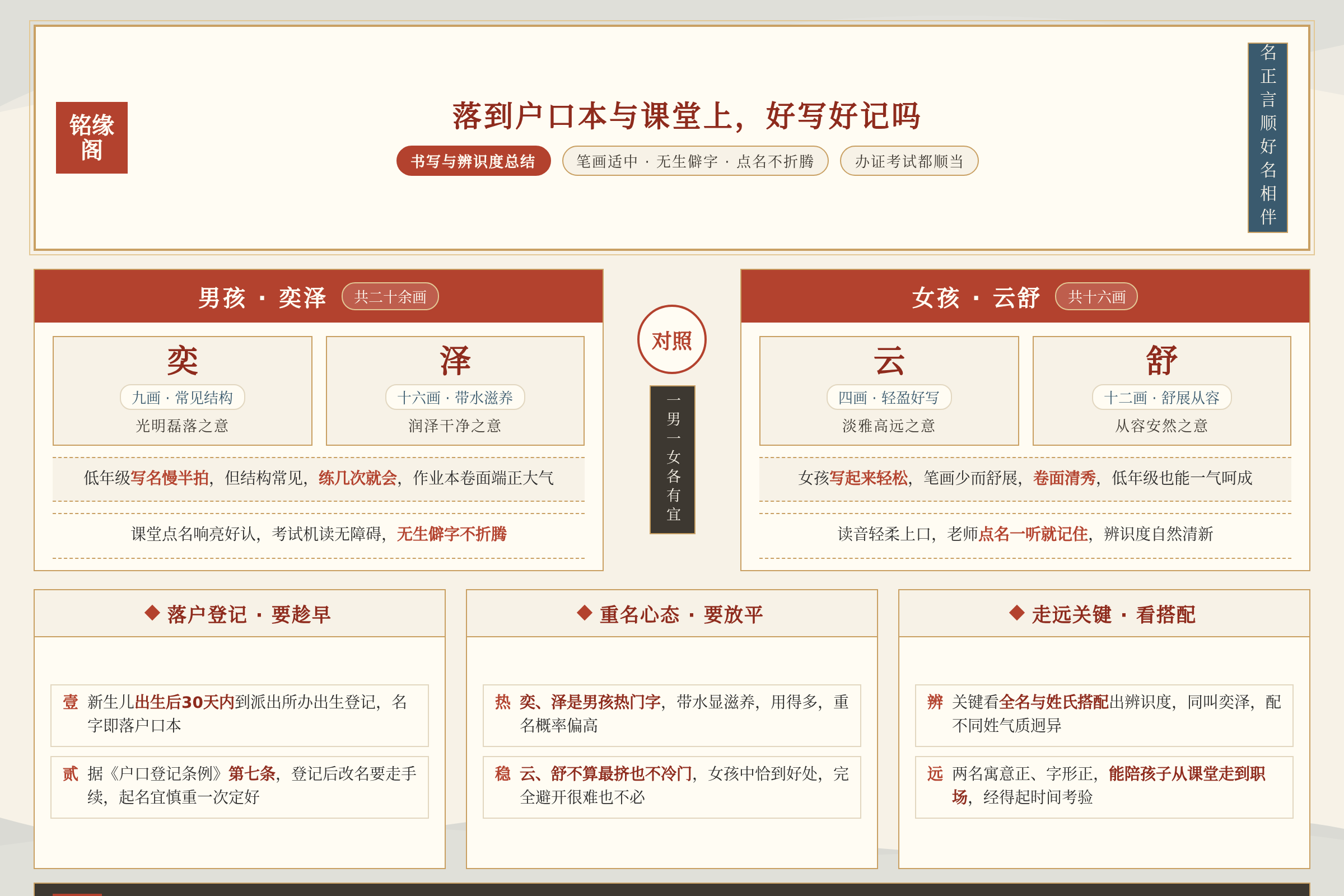This screenshot has height=896, width=1344.
Task: Click the text 淡雅高远之意
Action: click(x=889, y=426)
